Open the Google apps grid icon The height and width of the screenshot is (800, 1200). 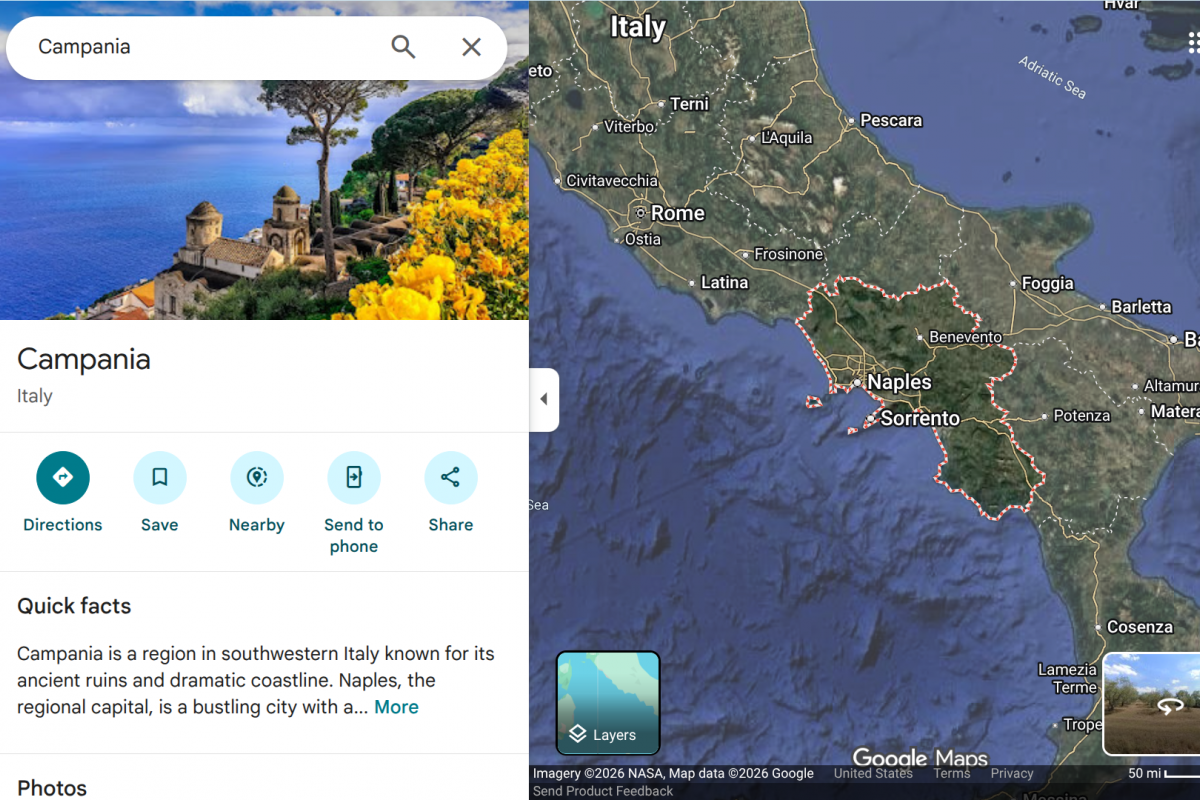point(1193,41)
